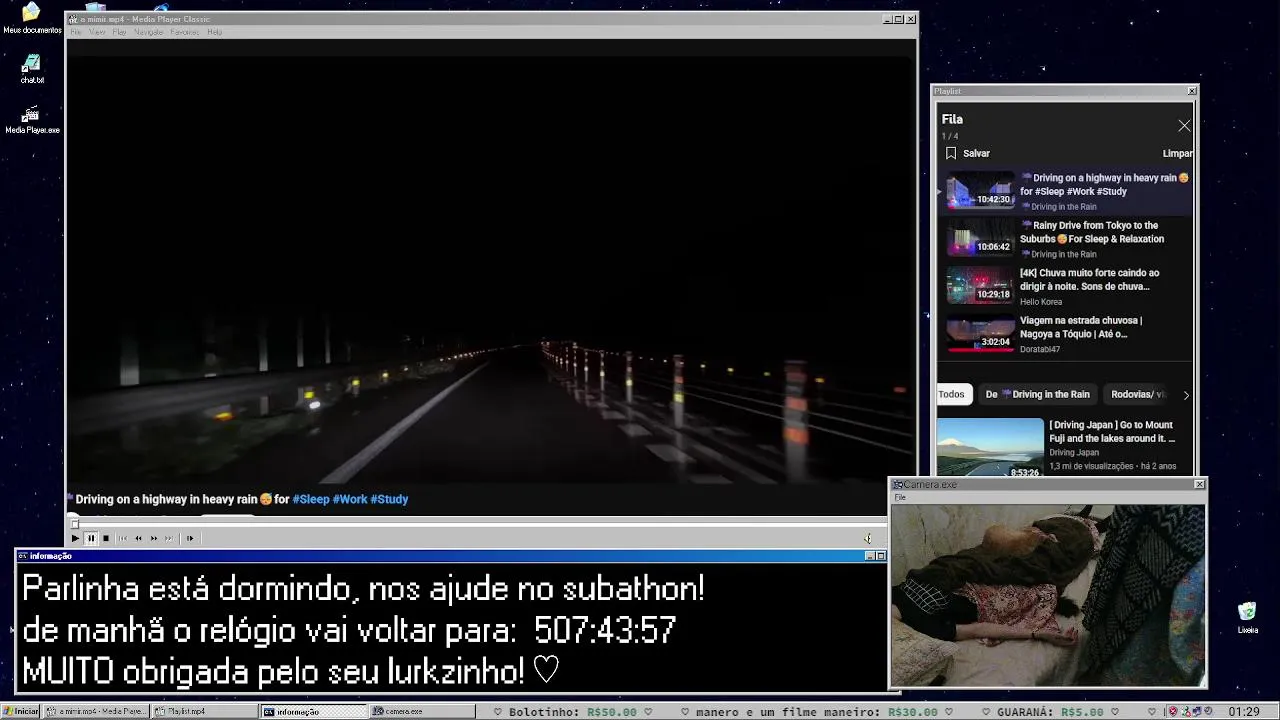This screenshot has height=720, width=1280.
Task: Click the Play button in the player controls
Action: click(75, 538)
